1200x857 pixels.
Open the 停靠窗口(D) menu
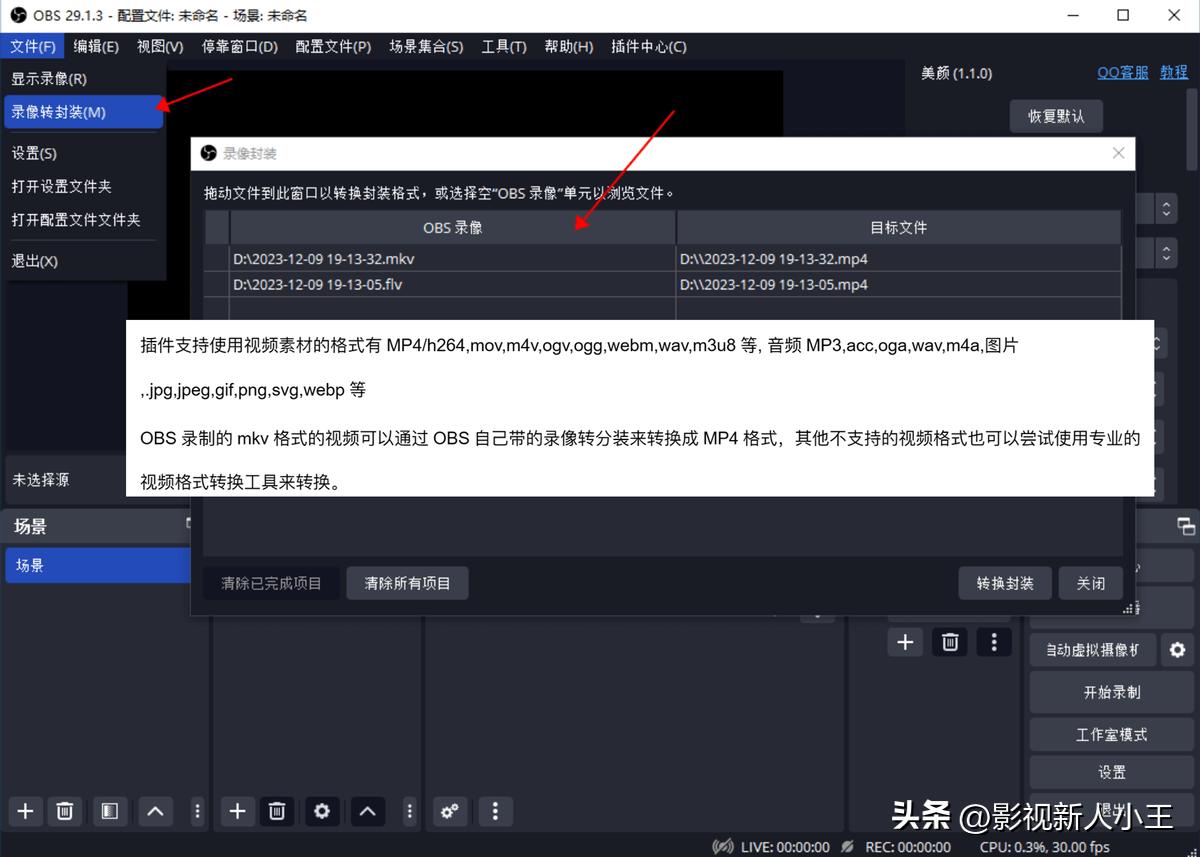point(240,46)
